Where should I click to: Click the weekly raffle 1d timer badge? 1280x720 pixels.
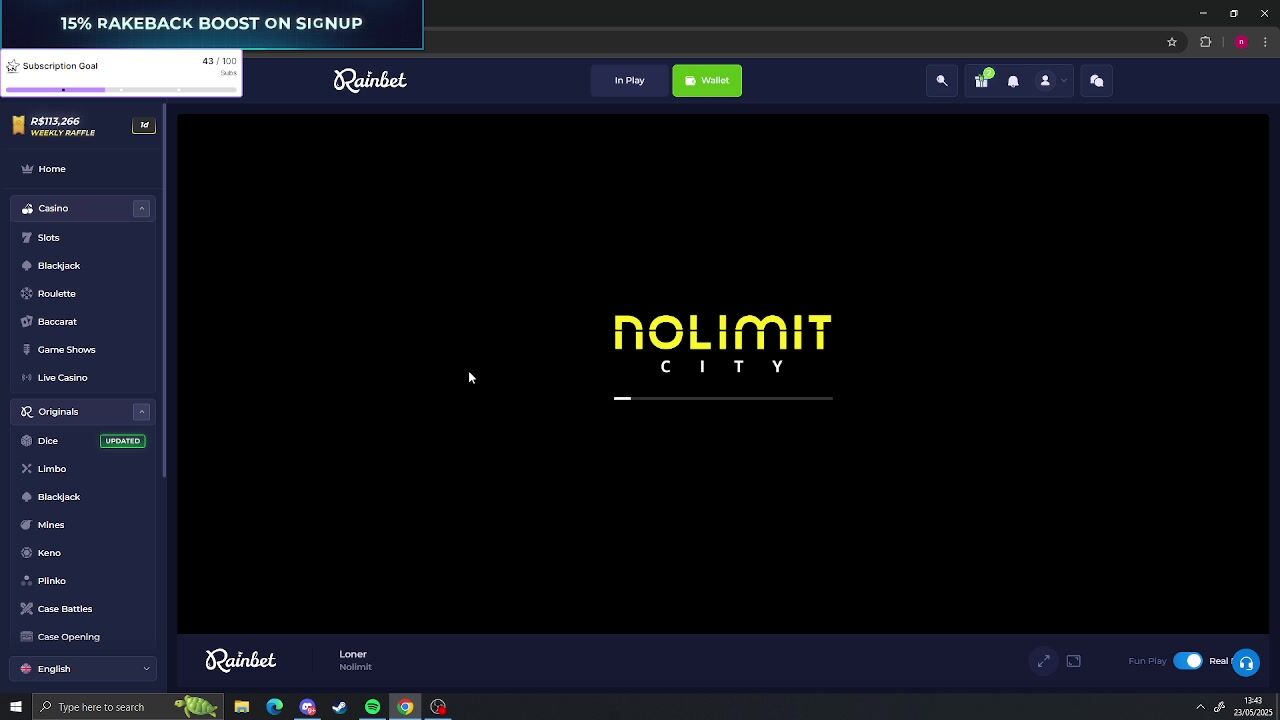(144, 125)
